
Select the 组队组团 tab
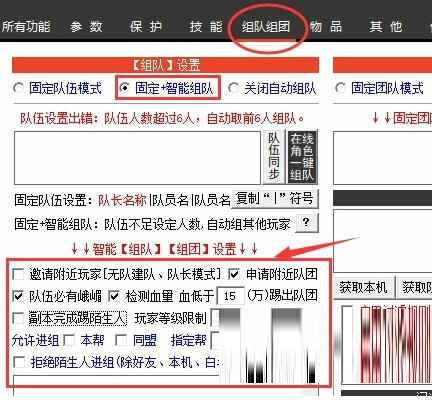266,27
